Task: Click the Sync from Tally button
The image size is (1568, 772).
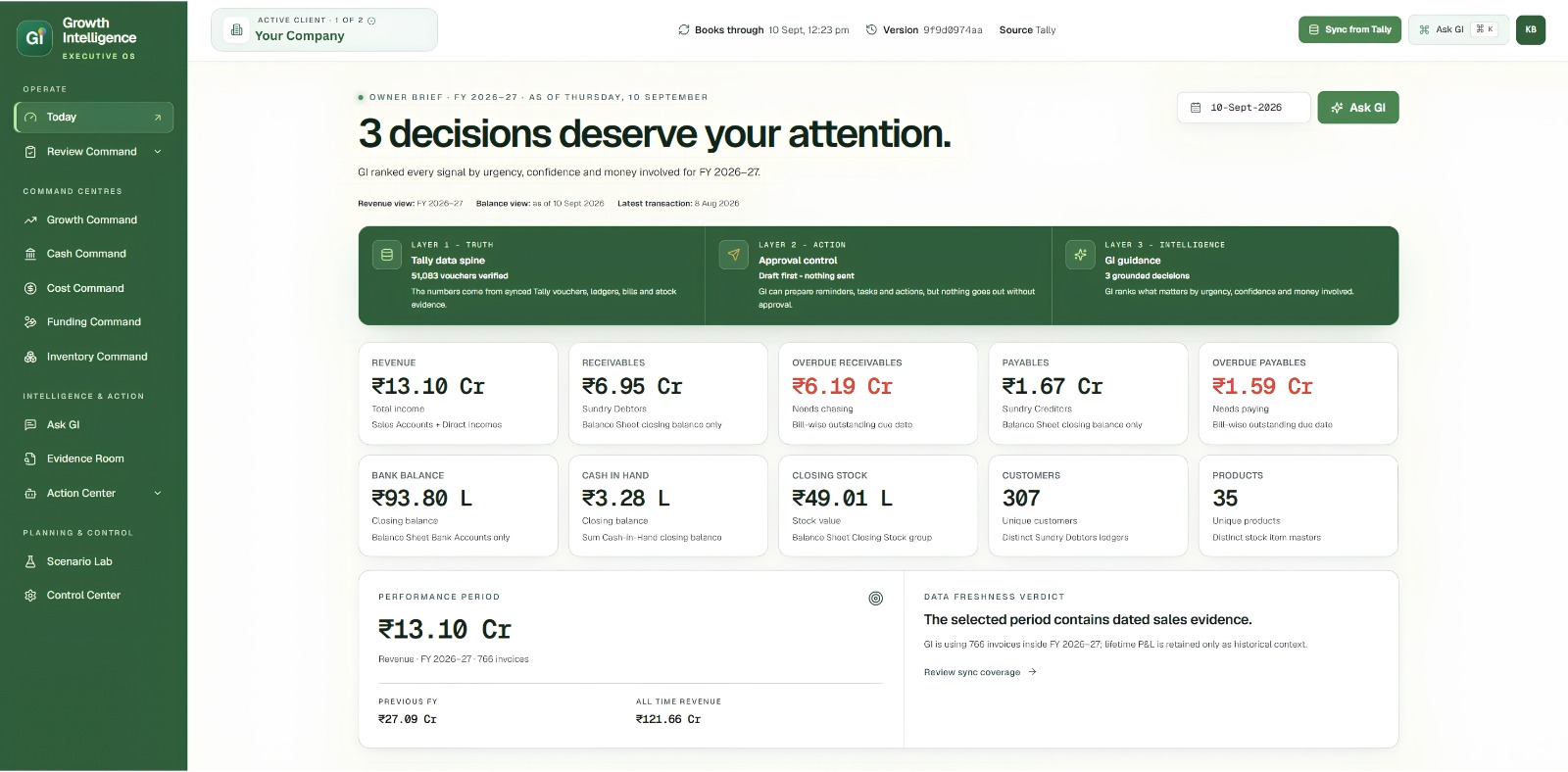Action: tap(1349, 30)
